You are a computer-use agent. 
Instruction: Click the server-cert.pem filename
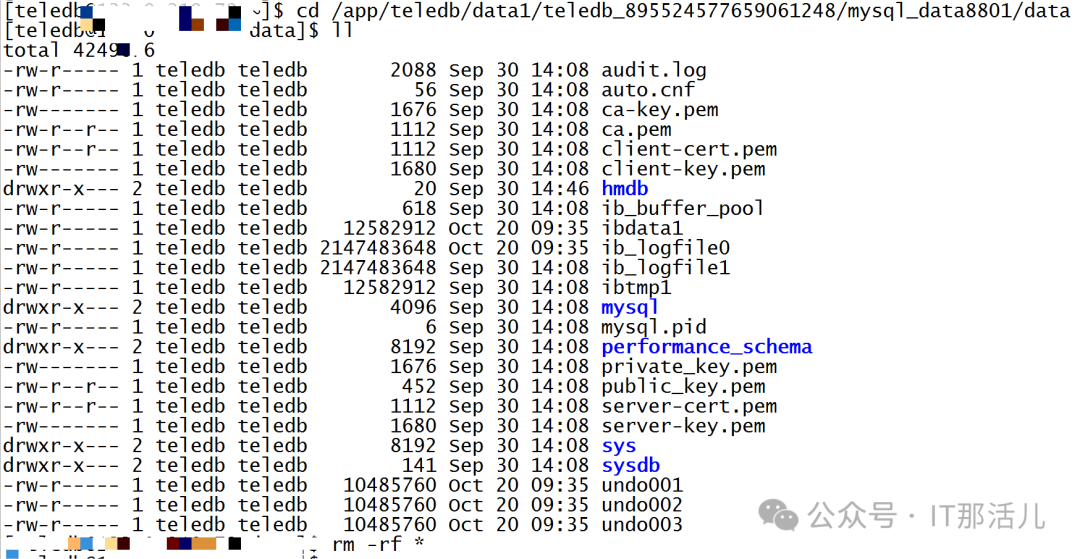(x=689, y=406)
